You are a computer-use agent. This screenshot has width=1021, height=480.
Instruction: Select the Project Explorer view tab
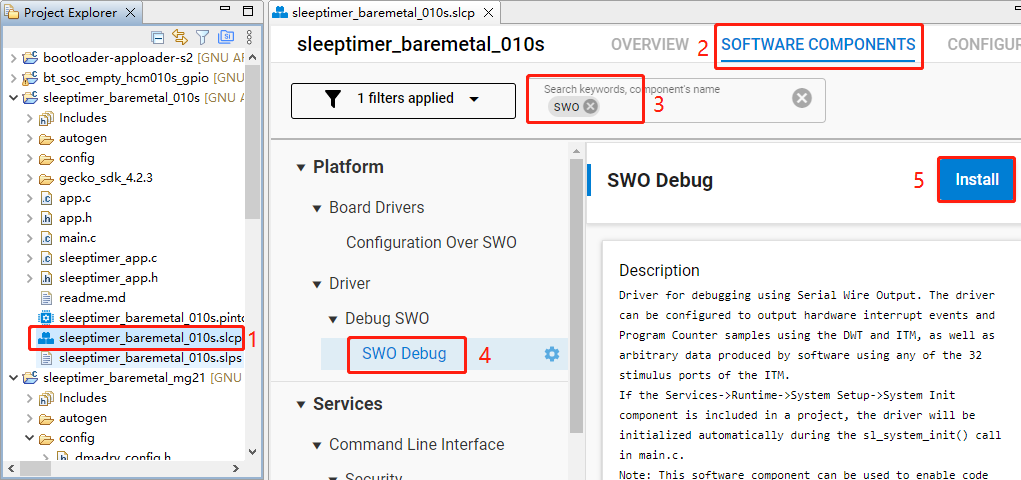click(x=70, y=13)
